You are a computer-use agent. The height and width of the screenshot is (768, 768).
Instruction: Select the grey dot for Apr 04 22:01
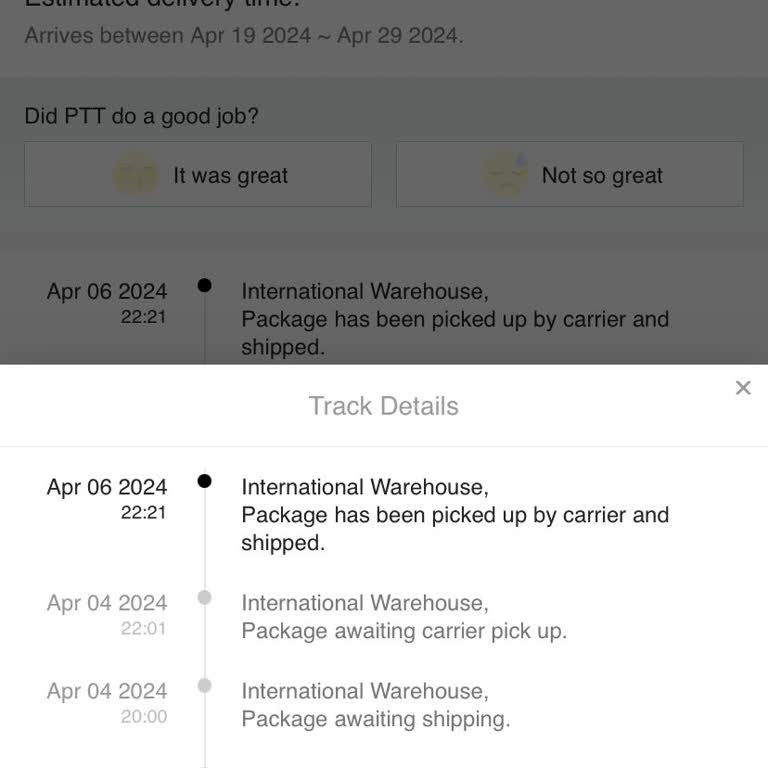pos(205,598)
